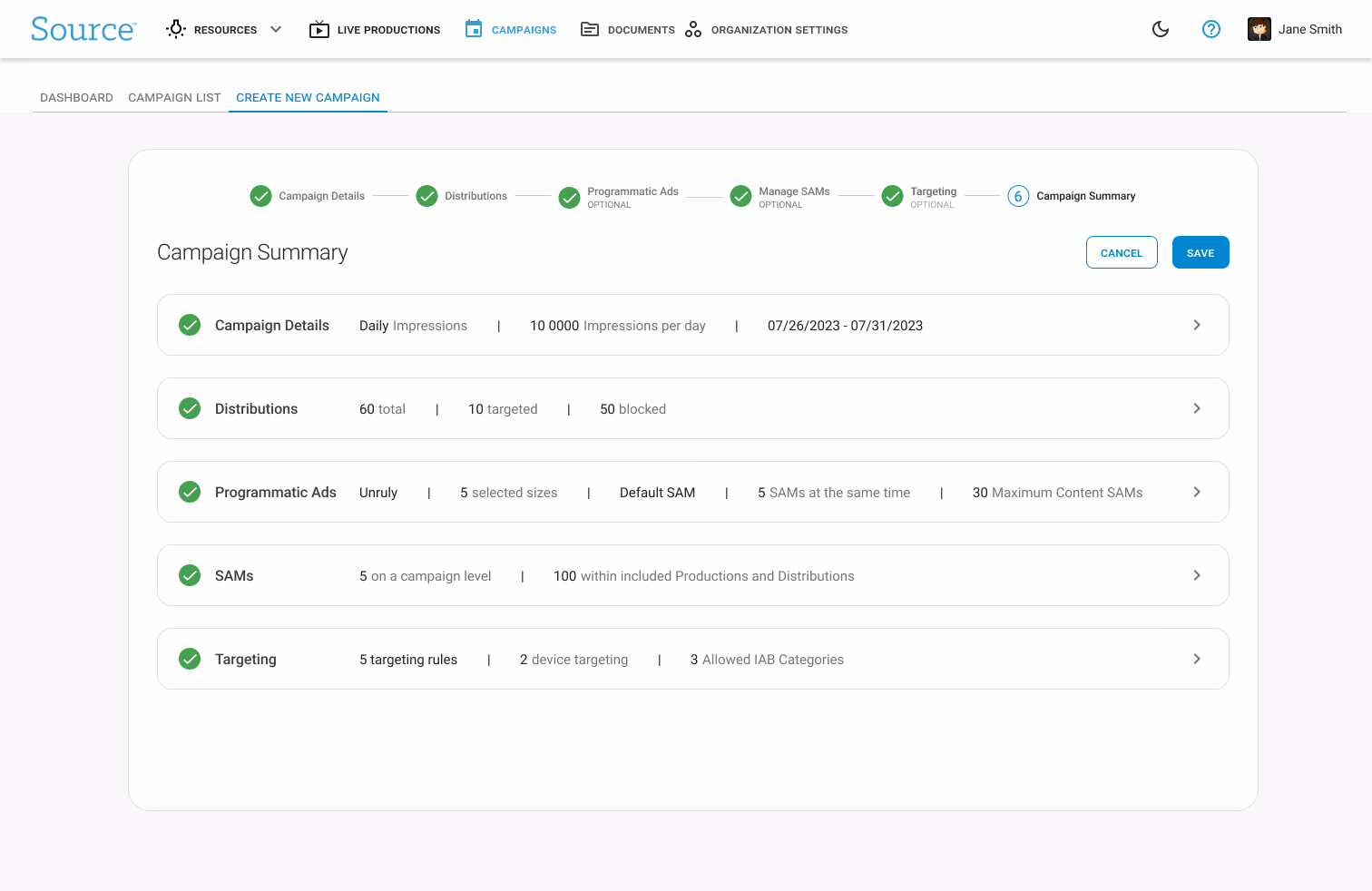Click the Distributions row title
Viewport: 1372px width, 891px height.
tap(256, 409)
